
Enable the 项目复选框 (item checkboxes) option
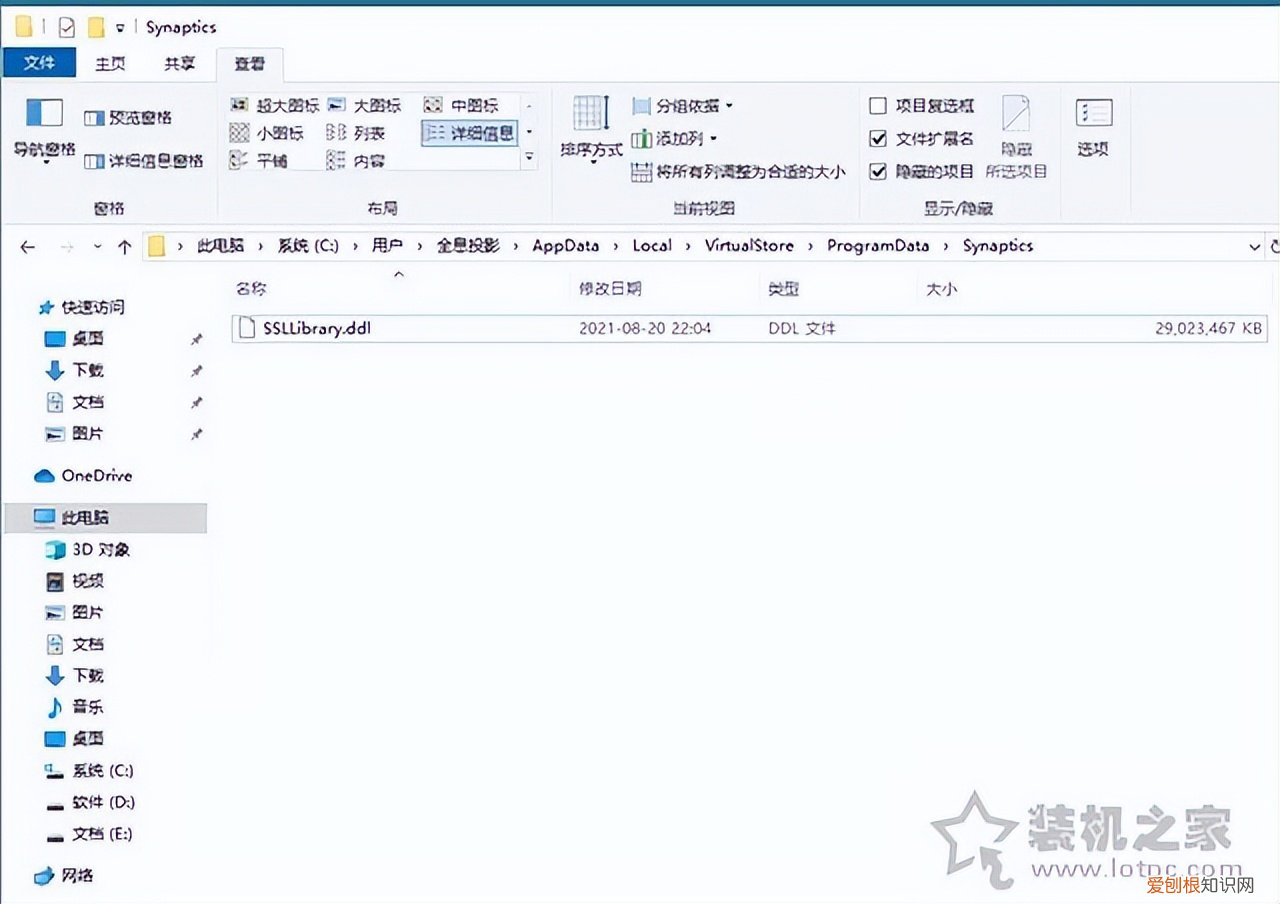879,105
